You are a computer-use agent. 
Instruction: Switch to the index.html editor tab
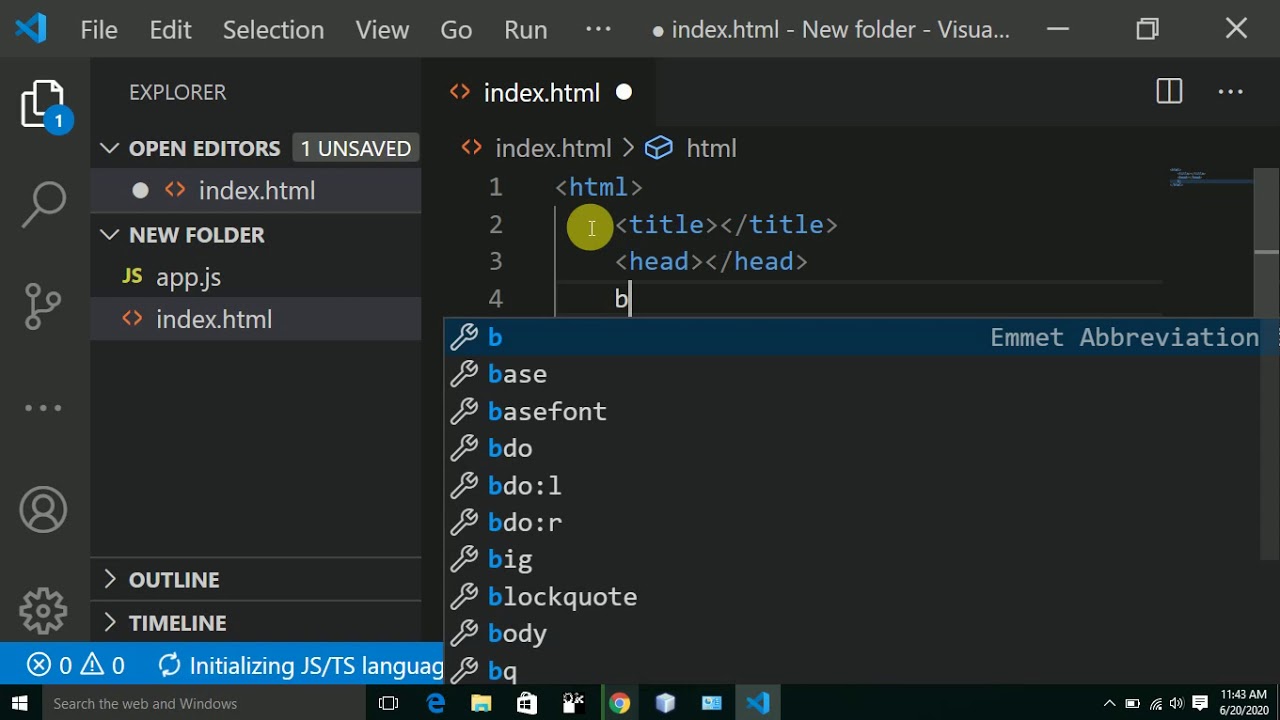coord(541,93)
